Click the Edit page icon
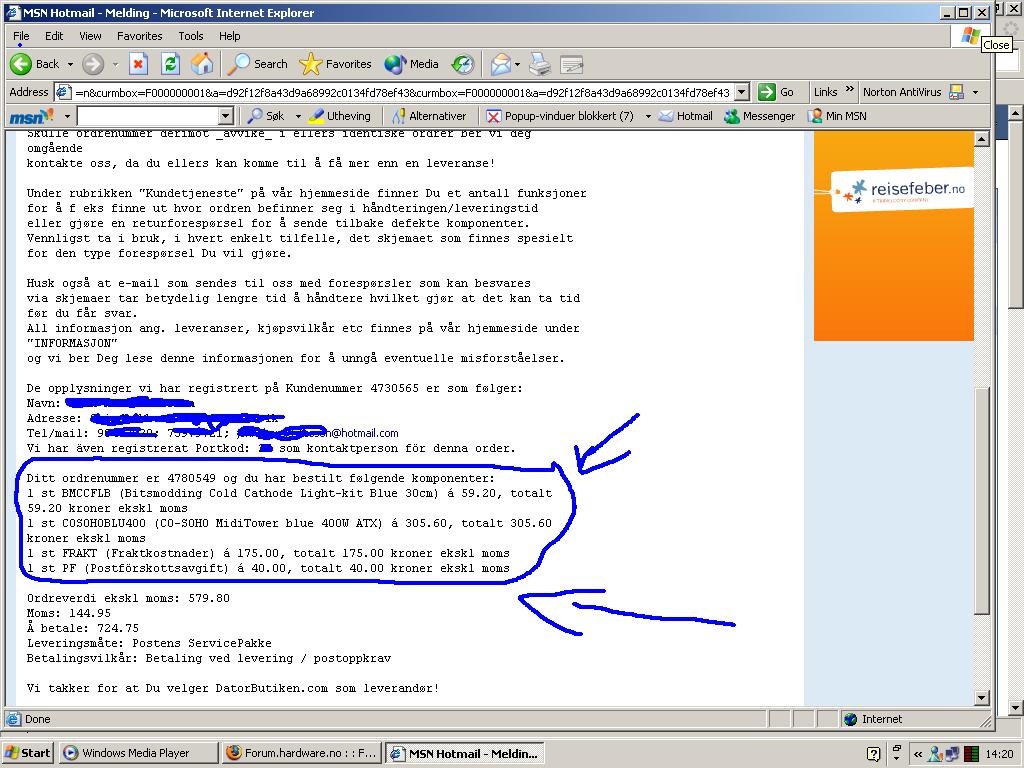 click(571, 64)
